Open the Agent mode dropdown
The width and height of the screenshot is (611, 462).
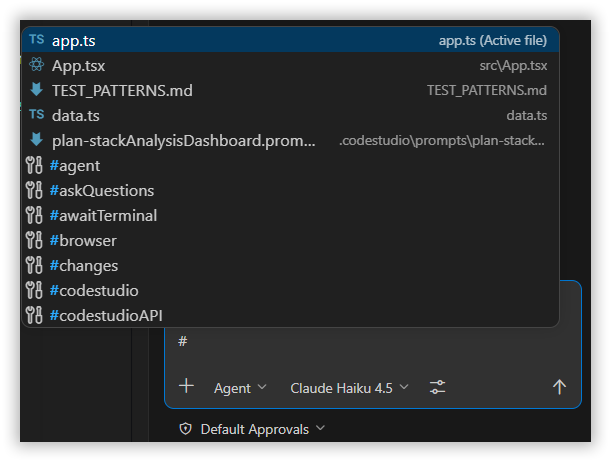(240, 388)
